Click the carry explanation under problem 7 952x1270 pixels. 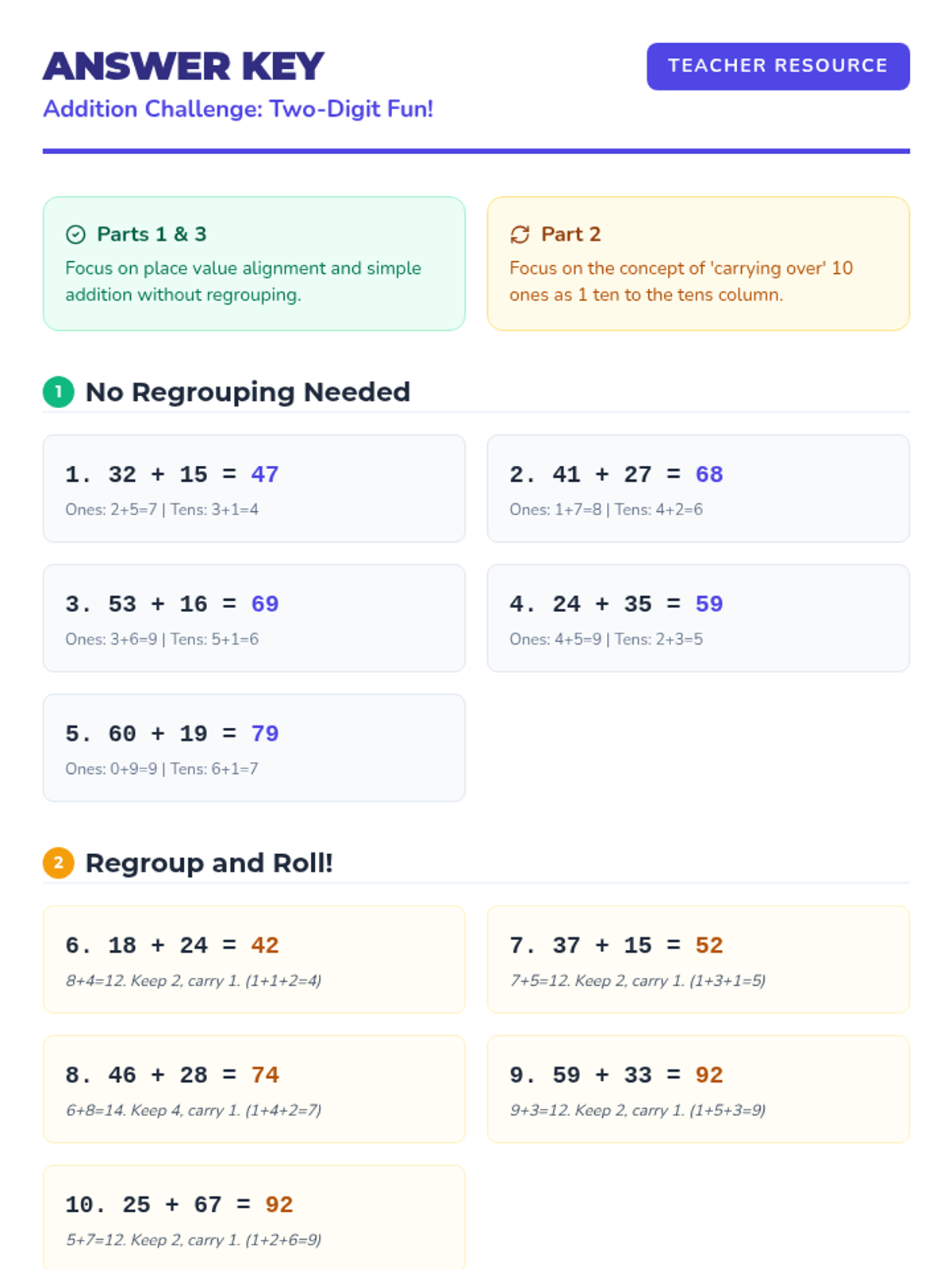[x=637, y=980]
